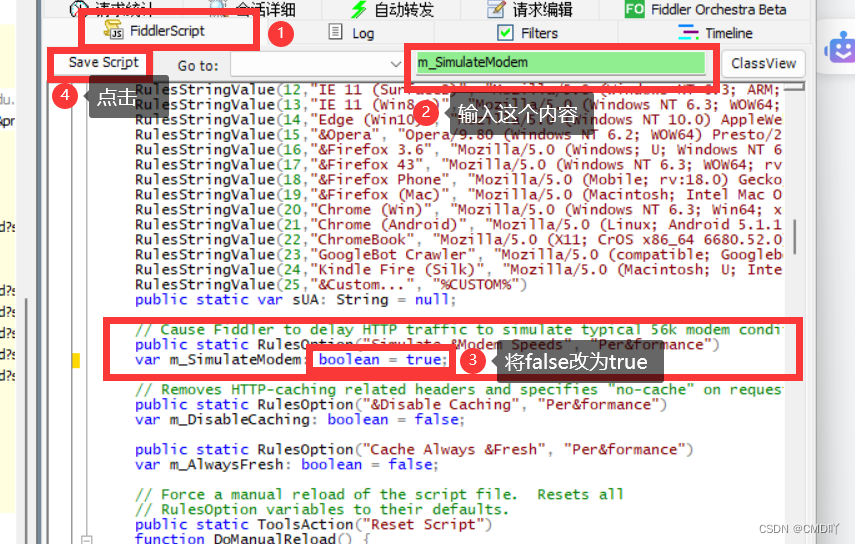Open the blue robot assistant icon
Image resolution: width=855 pixels, height=544 pixels.
click(841, 47)
